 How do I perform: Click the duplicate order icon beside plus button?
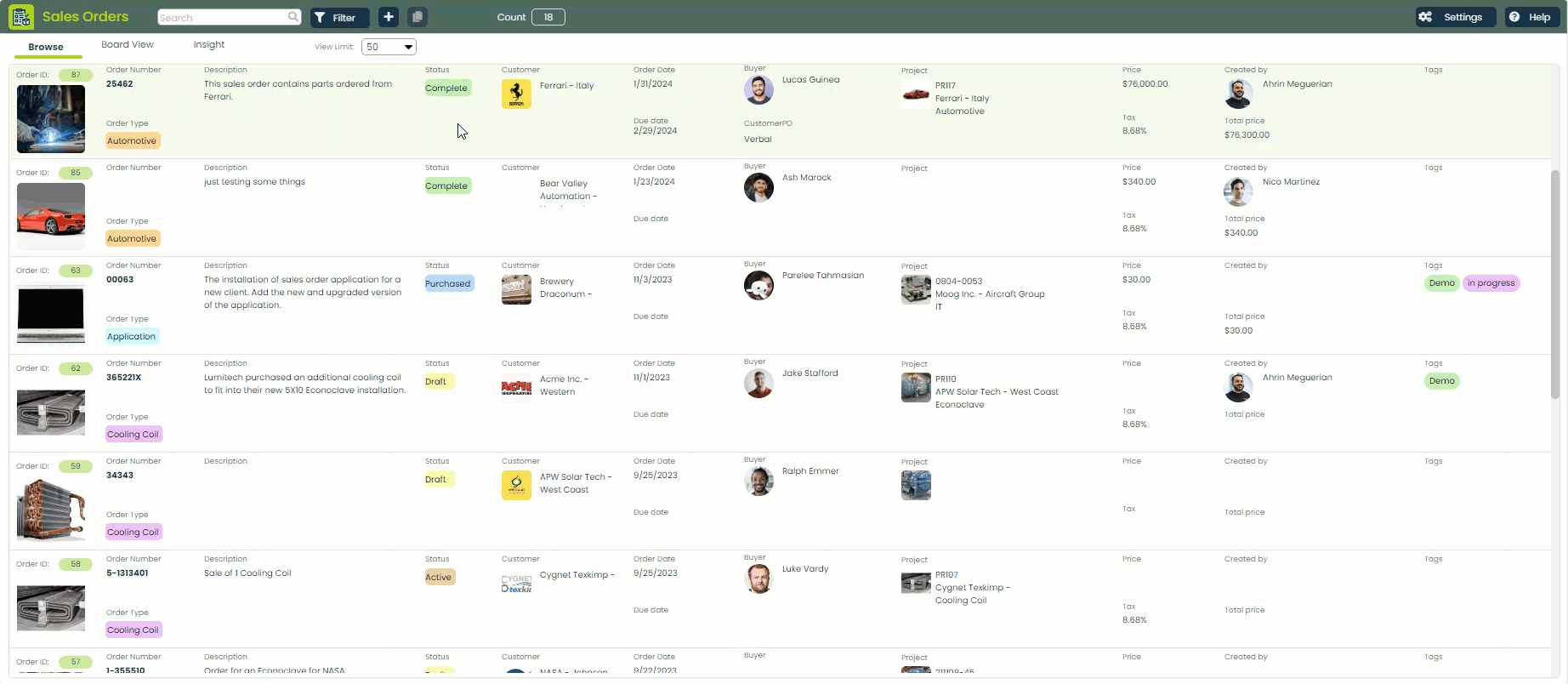click(x=417, y=17)
